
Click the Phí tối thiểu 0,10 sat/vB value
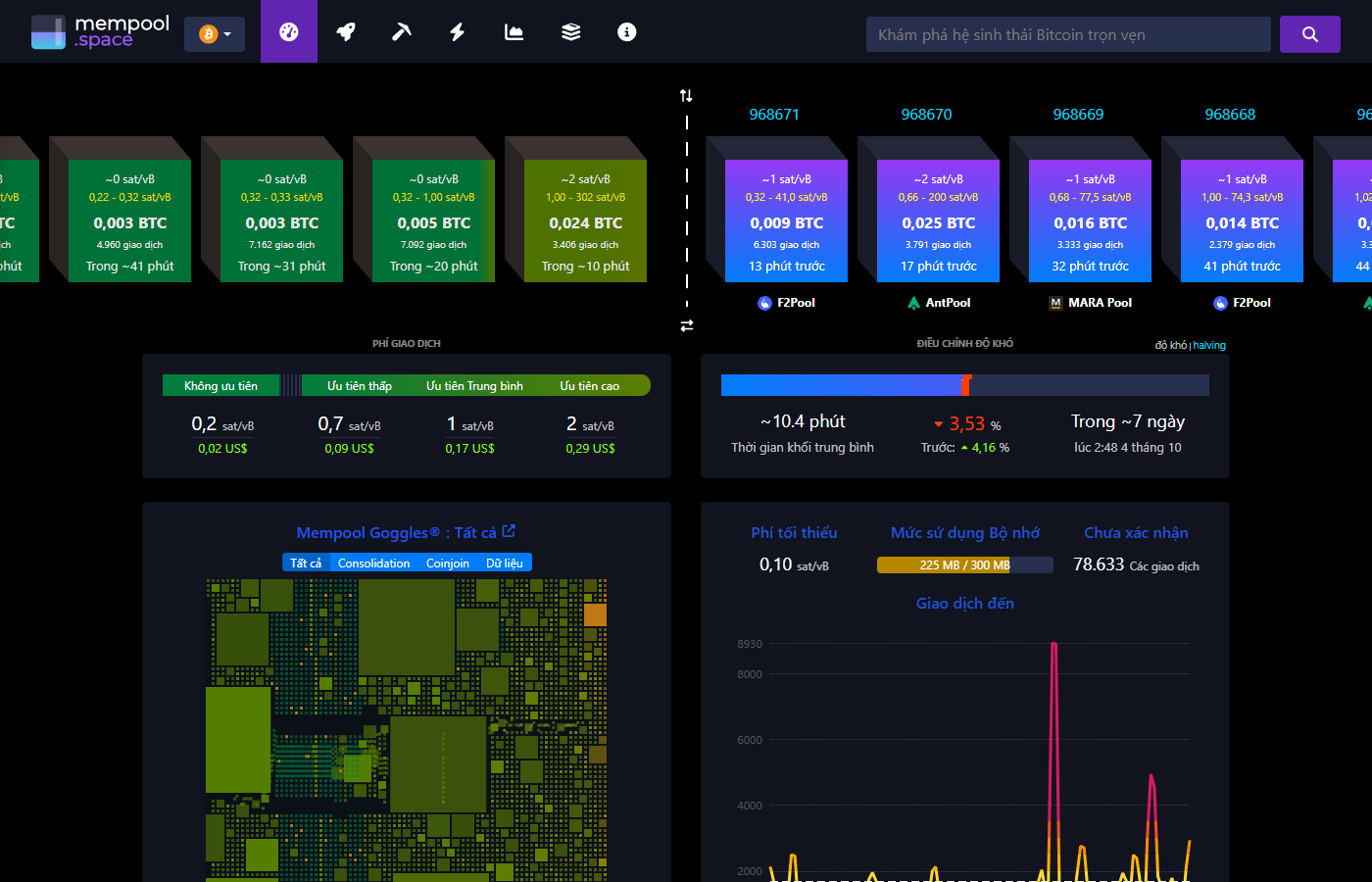[x=794, y=564]
